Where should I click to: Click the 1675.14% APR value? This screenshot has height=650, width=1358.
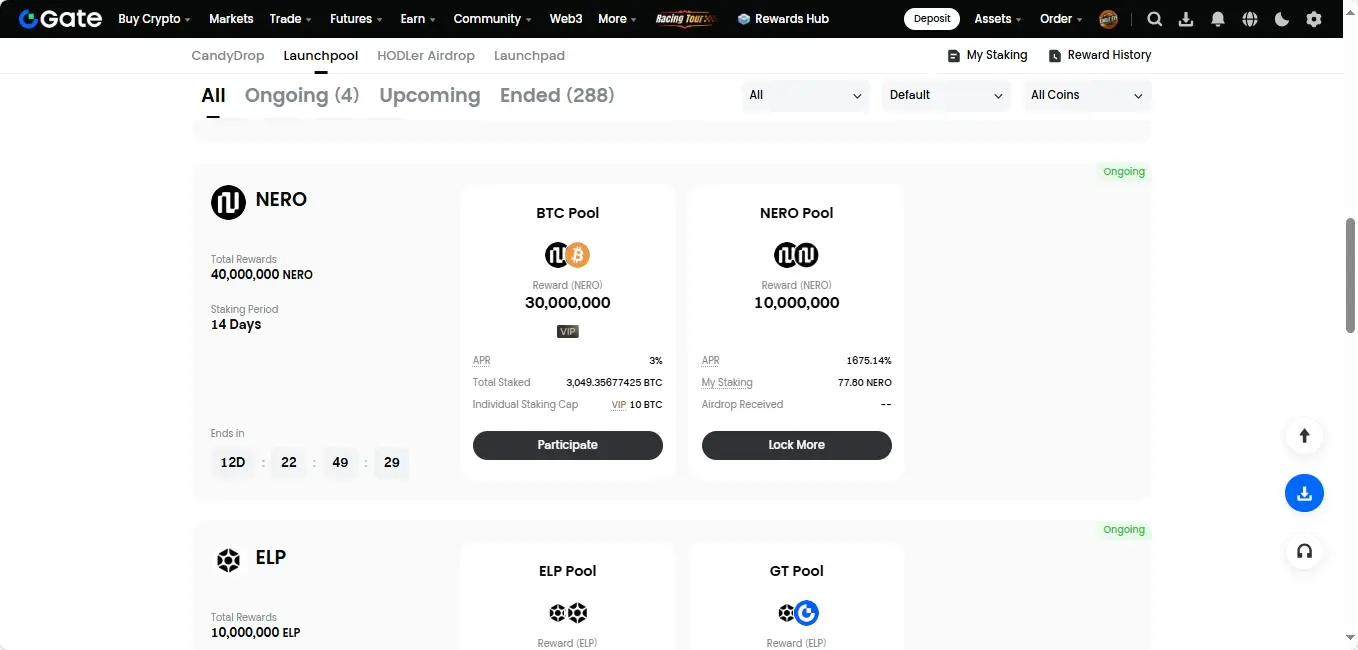869,361
